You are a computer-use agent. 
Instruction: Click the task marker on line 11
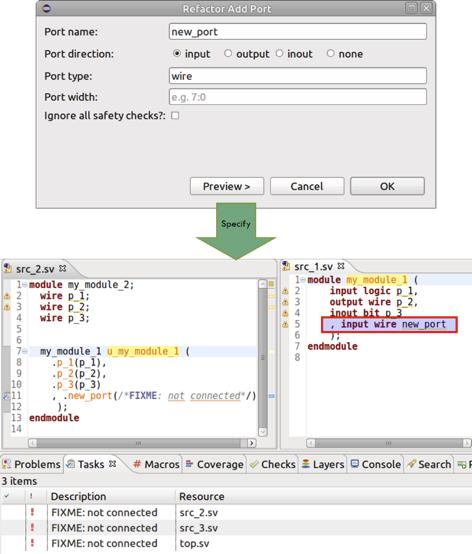point(6,396)
